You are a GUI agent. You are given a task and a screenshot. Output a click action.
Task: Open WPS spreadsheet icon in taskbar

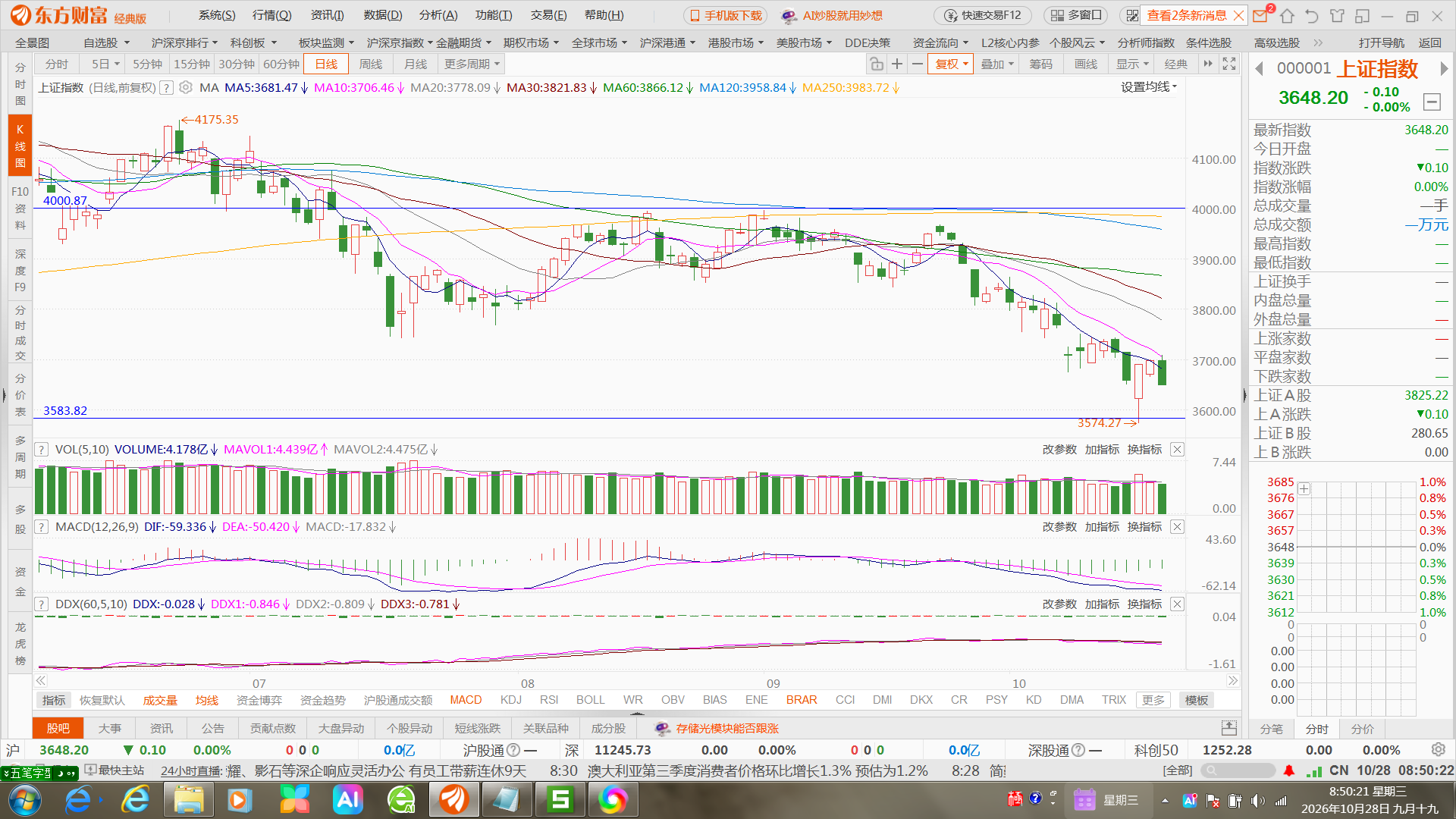click(560, 799)
